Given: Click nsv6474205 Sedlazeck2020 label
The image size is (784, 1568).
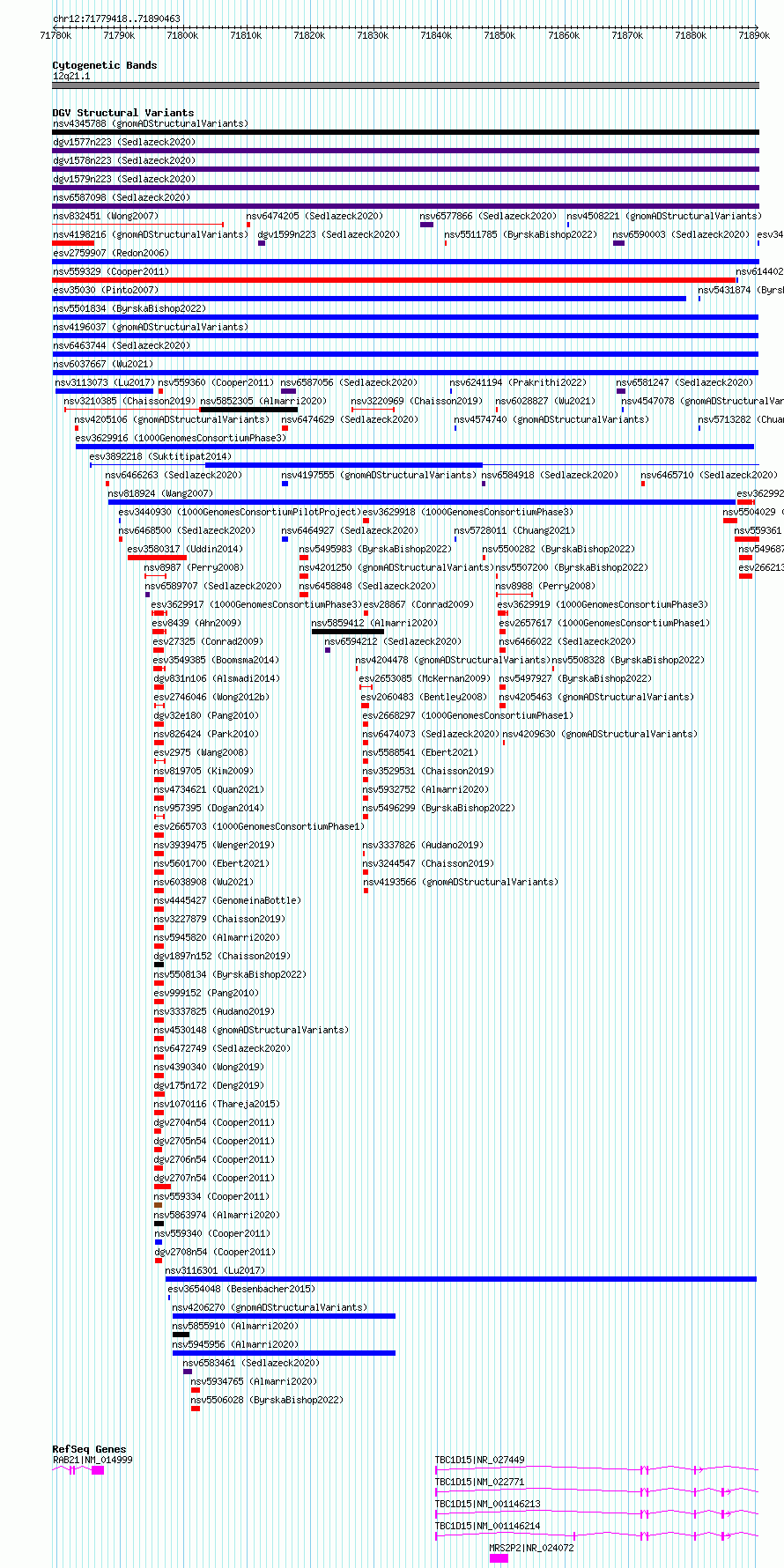Looking at the screenshot, I should click(x=314, y=216).
